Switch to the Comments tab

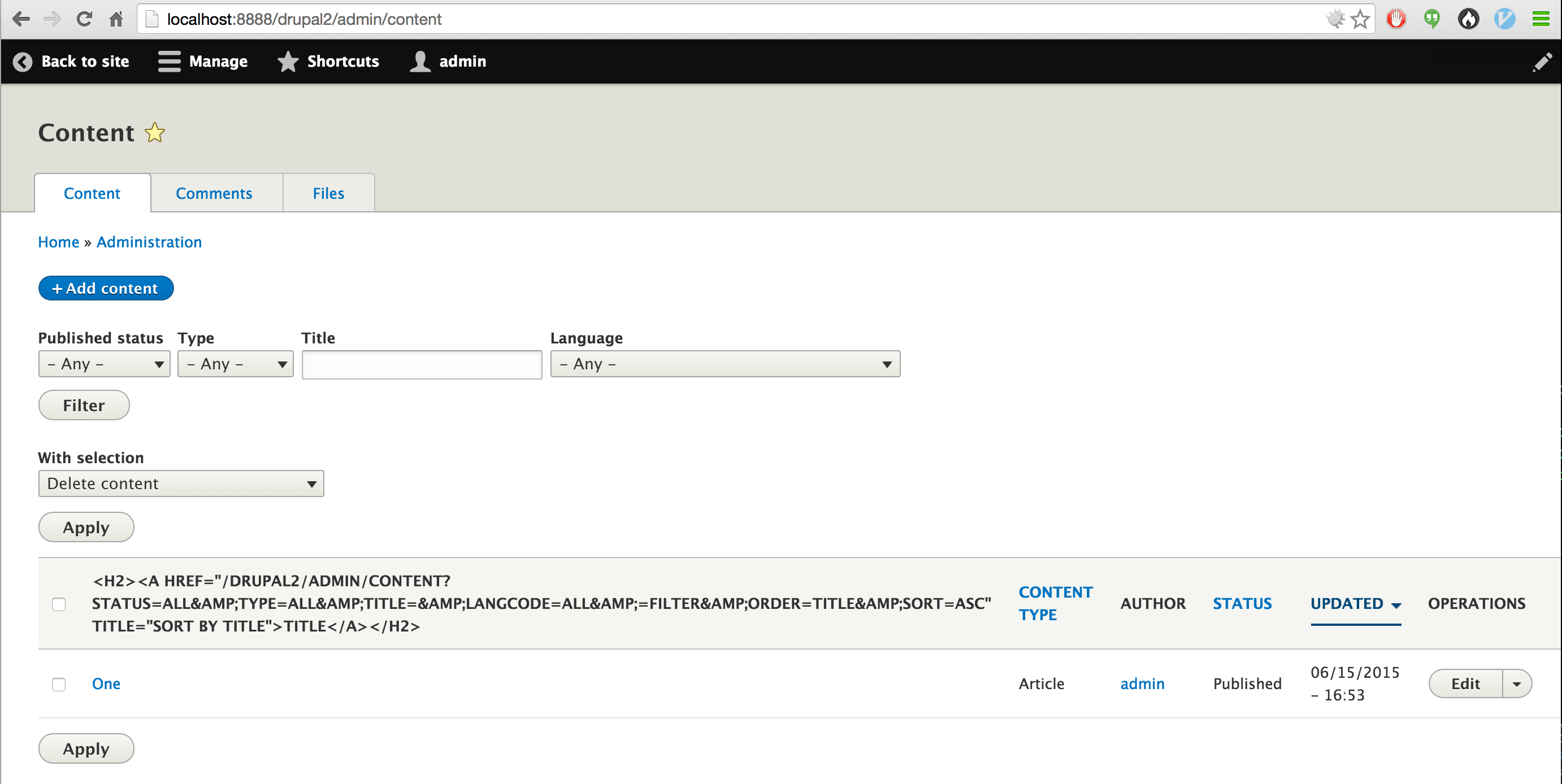pyautogui.click(x=214, y=193)
